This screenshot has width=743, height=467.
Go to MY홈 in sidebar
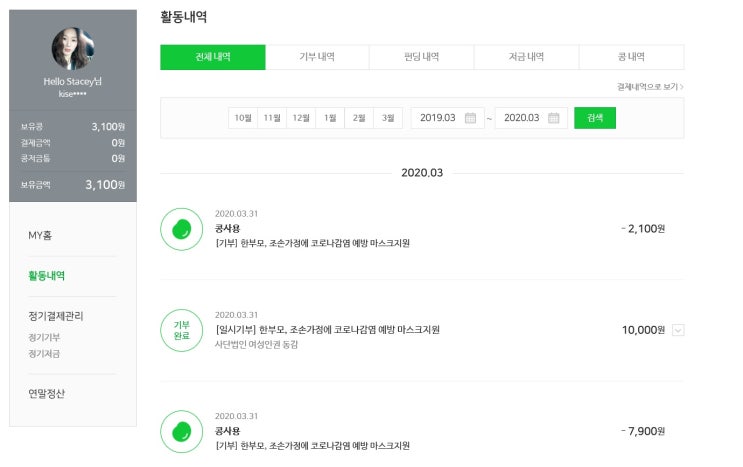[x=40, y=235]
